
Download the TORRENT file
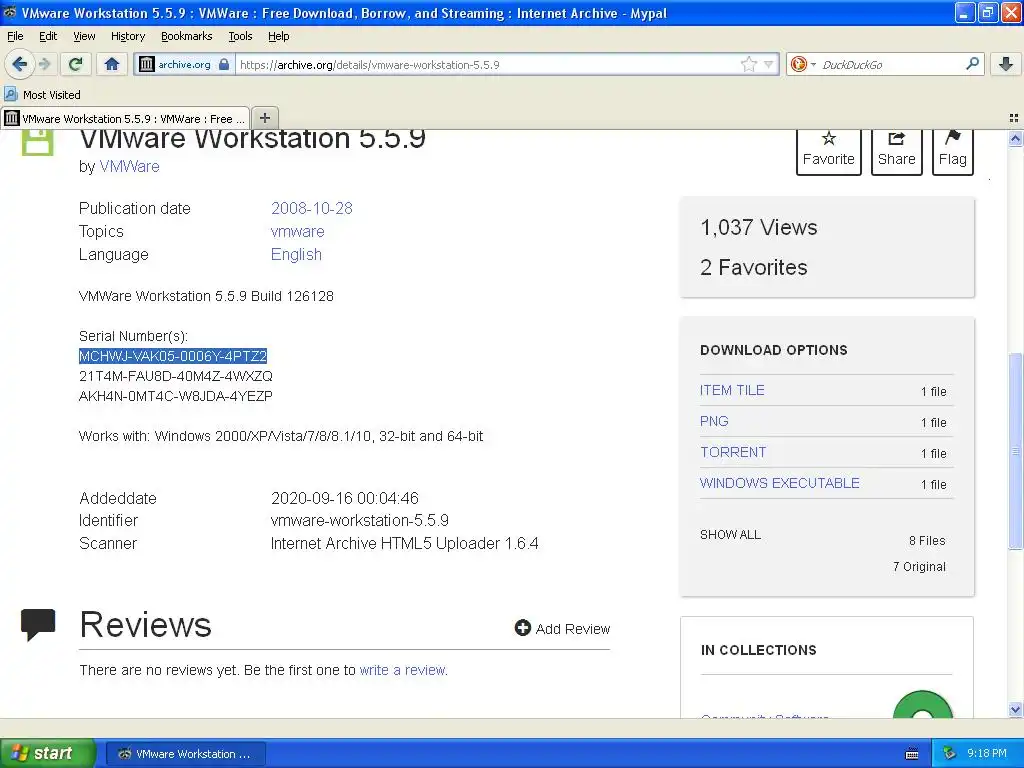point(733,452)
